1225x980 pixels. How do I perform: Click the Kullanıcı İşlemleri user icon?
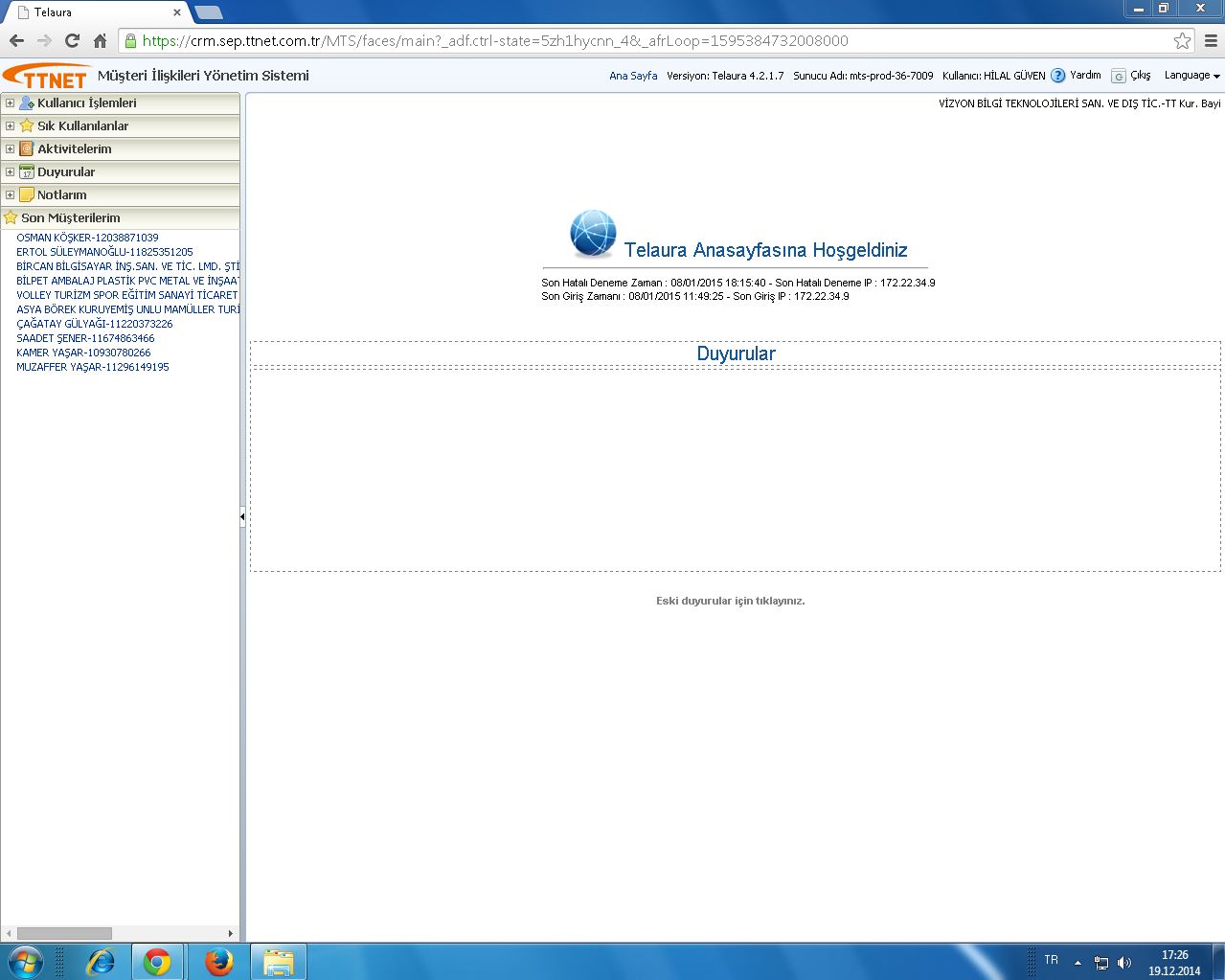(27, 103)
